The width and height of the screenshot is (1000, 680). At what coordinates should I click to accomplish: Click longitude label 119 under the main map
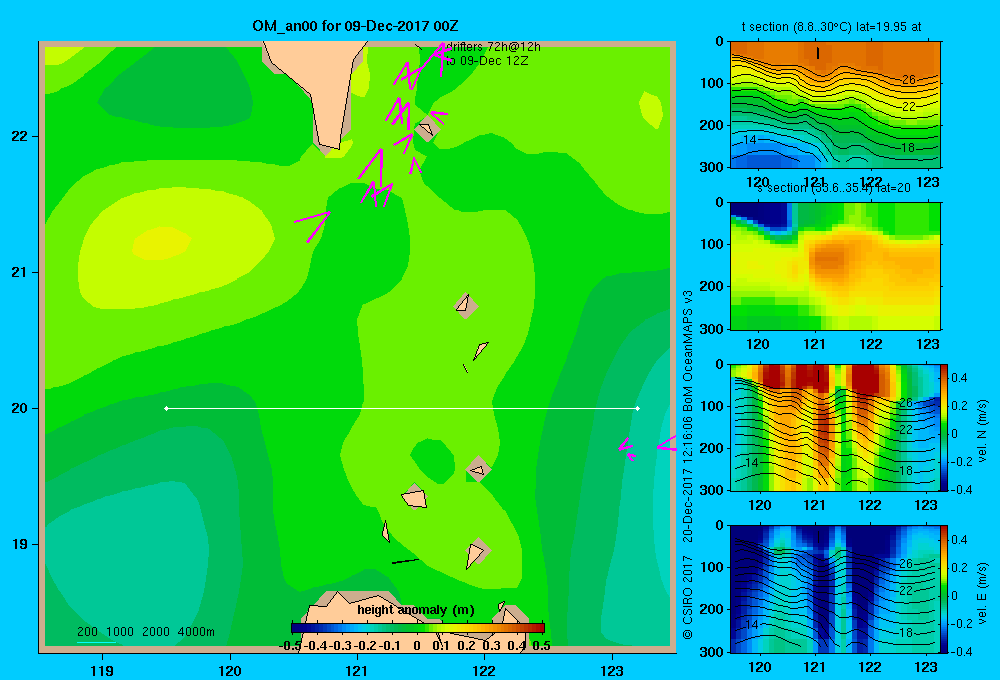103,670
